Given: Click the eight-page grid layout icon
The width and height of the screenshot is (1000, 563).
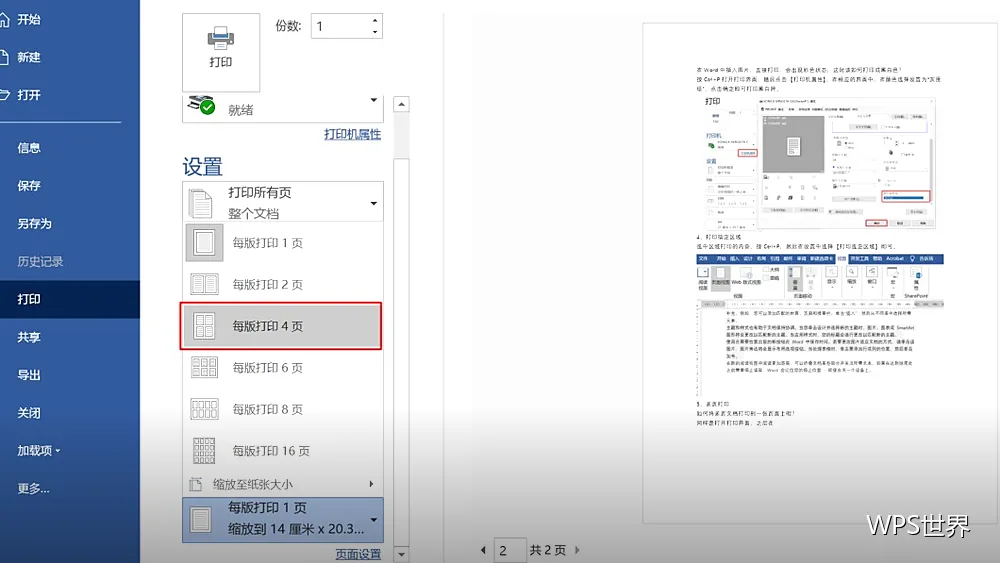Looking at the screenshot, I should 204,409.
